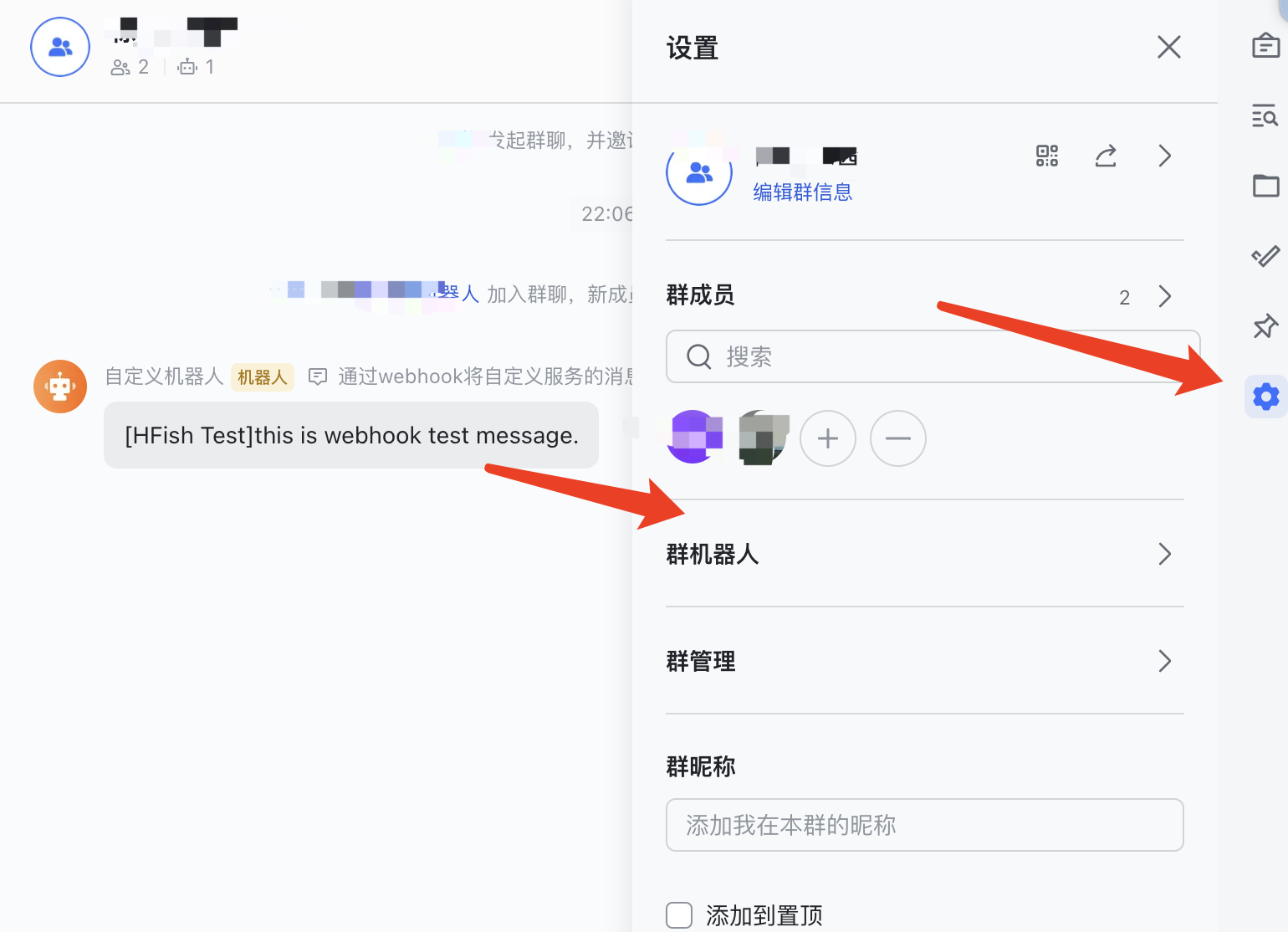Click the gear settings icon in sidebar
This screenshot has height=932, width=1288.
1265,397
